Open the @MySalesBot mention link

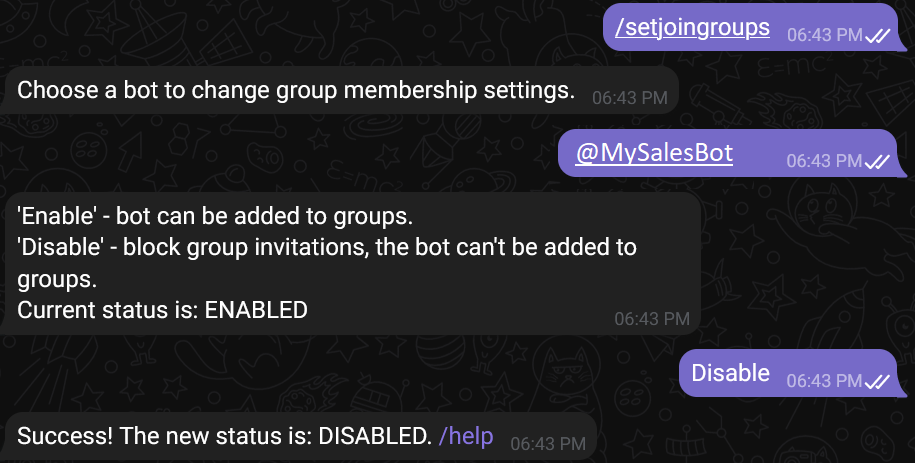tap(654, 153)
